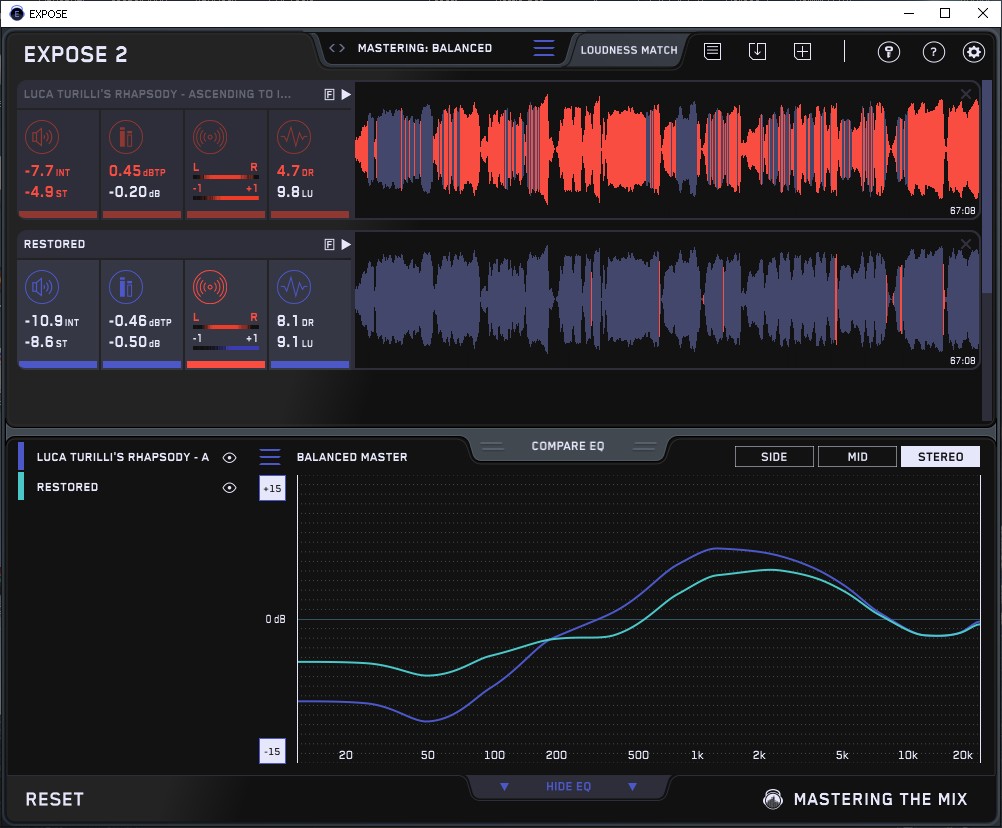Click the stereo phase icon on Luca Turilli track
The height and width of the screenshot is (828, 1002).
coord(210,137)
